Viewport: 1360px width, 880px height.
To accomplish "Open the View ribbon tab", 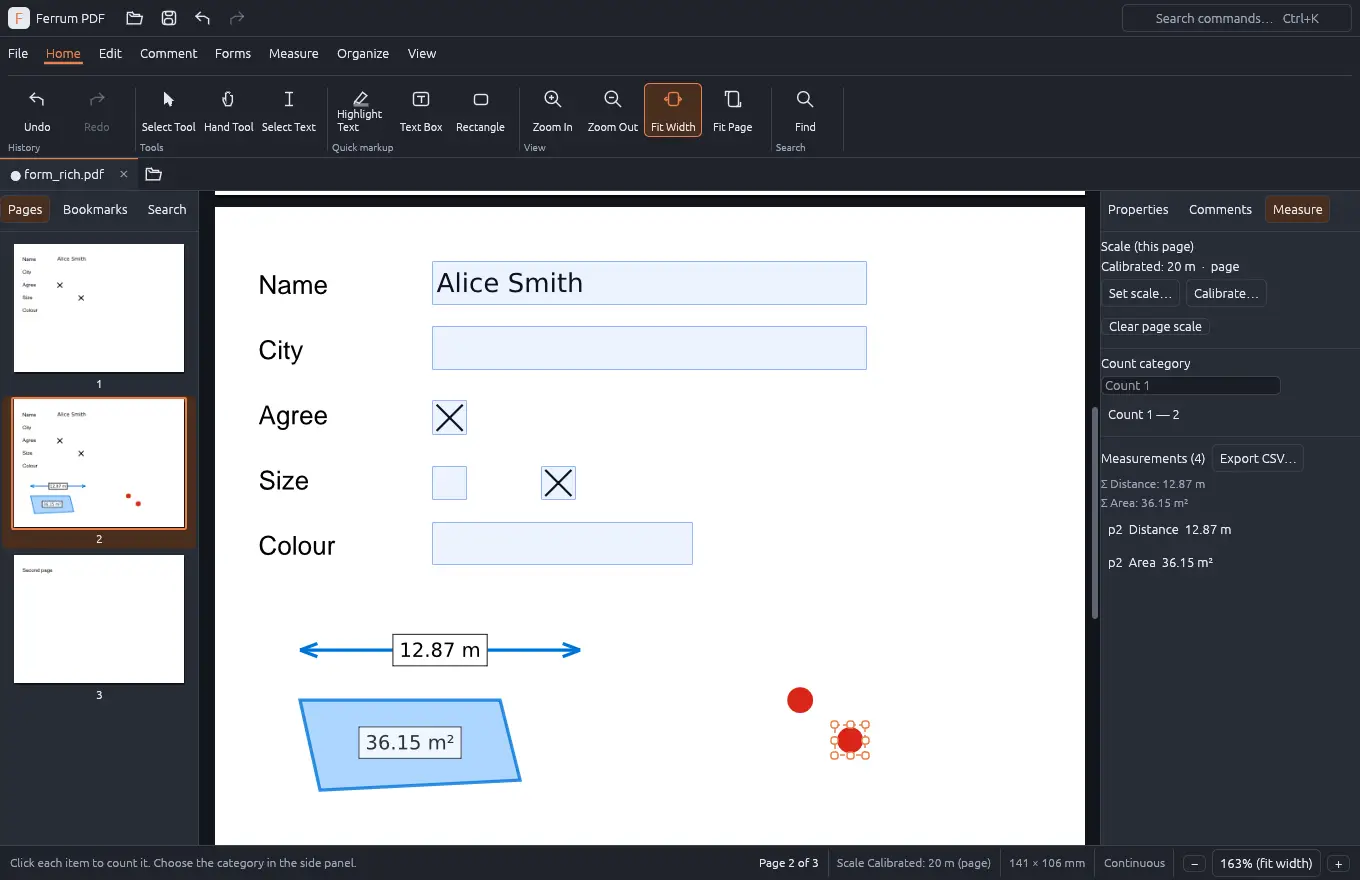I will (x=422, y=54).
